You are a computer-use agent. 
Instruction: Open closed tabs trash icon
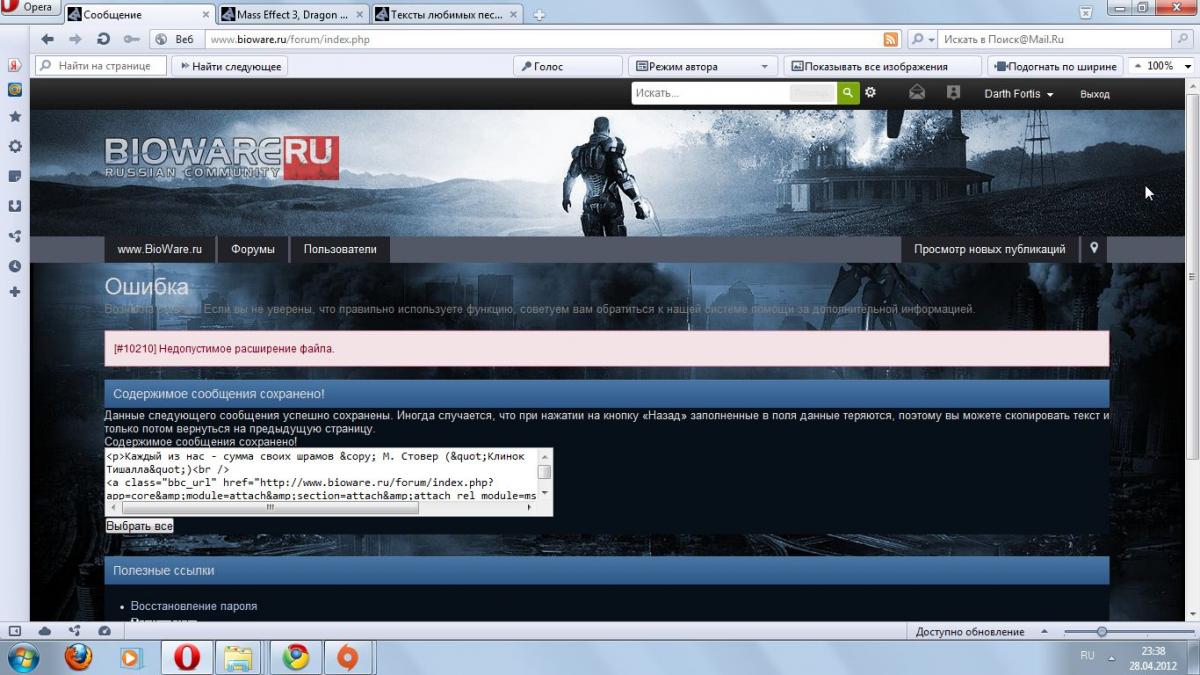(1085, 13)
